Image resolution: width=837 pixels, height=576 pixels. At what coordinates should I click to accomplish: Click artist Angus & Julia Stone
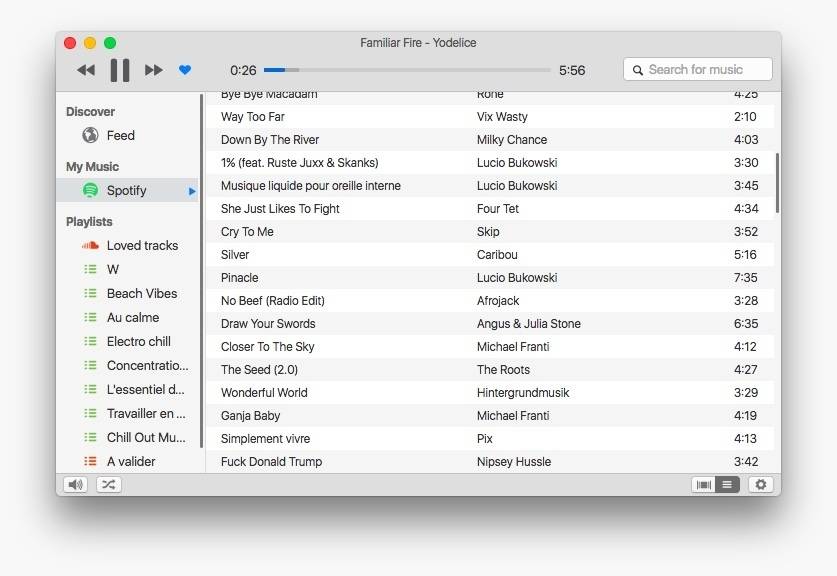point(528,323)
